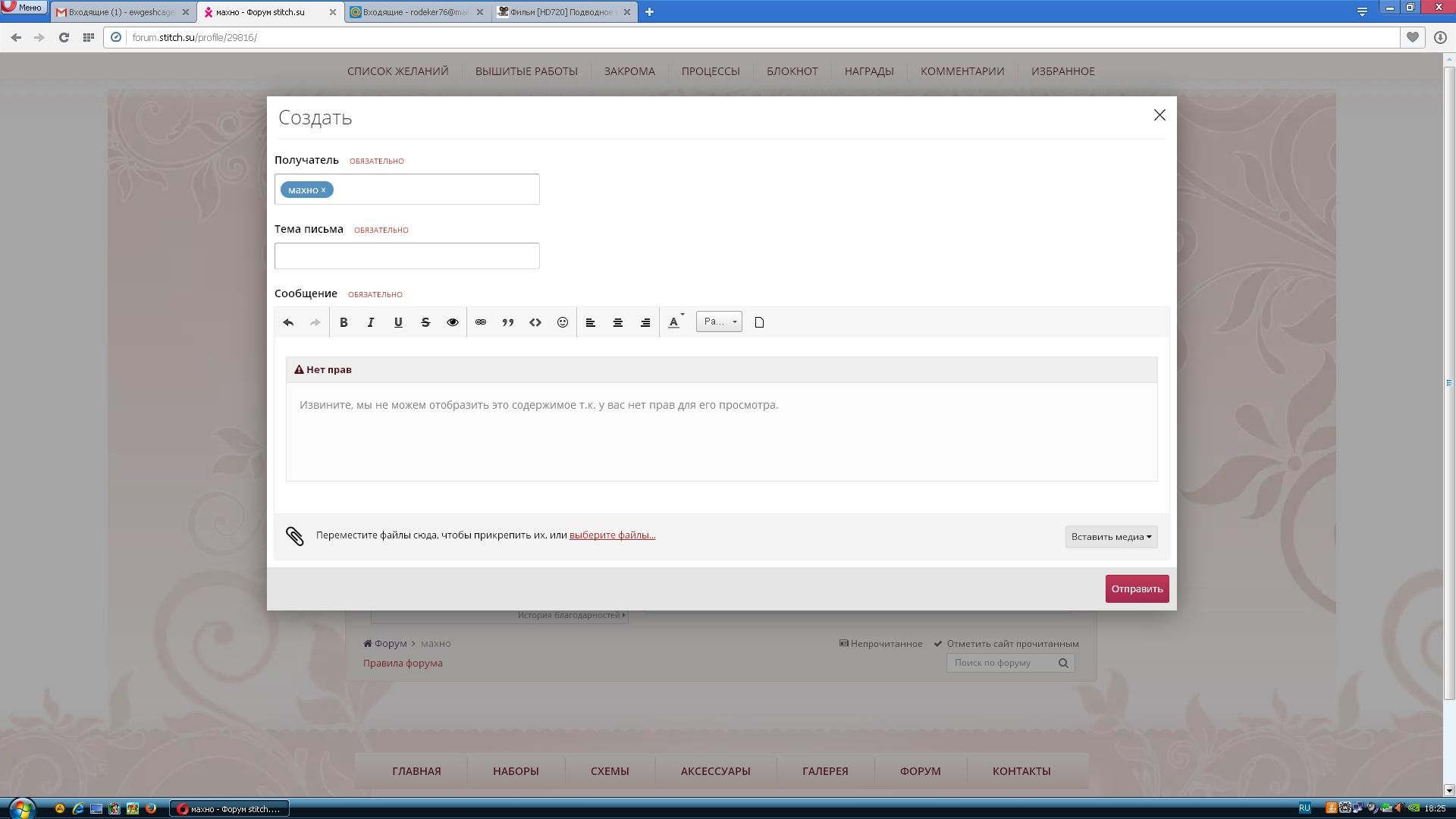Click the Тема письма subject input field

pos(407,256)
